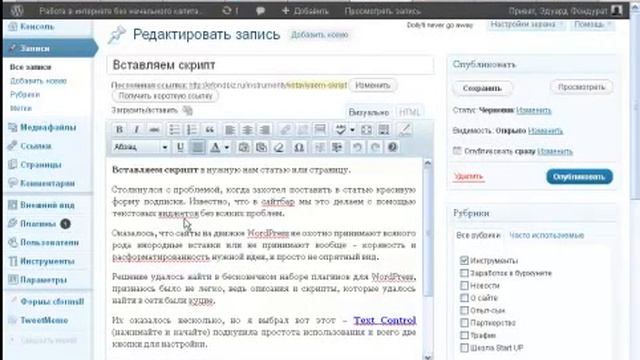Image resolution: width=640 pixels, height=360 pixels.
Task: Open the Text Control link in article
Action: pos(384,320)
